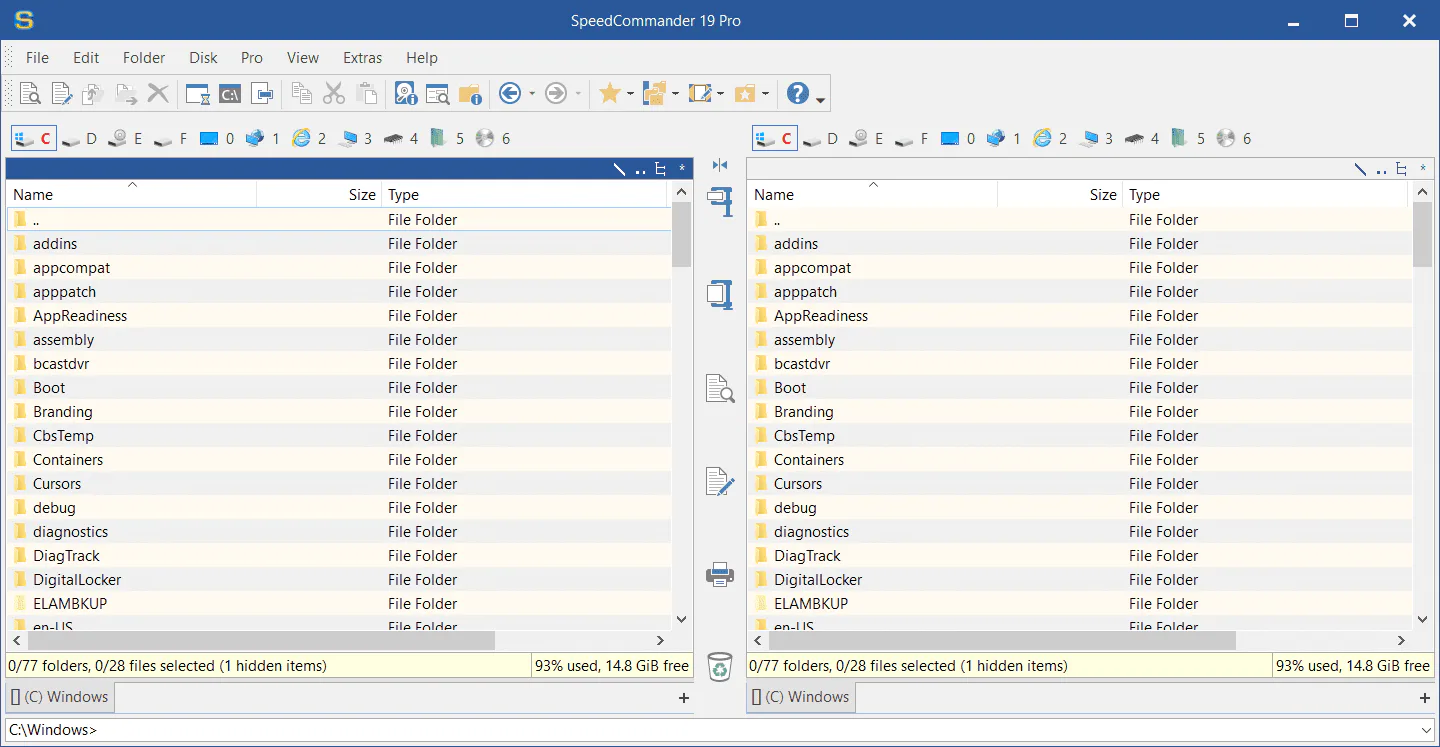Click the recycle bin icon in middle strip
This screenshot has height=747, width=1440.
click(x=720, y=666)
